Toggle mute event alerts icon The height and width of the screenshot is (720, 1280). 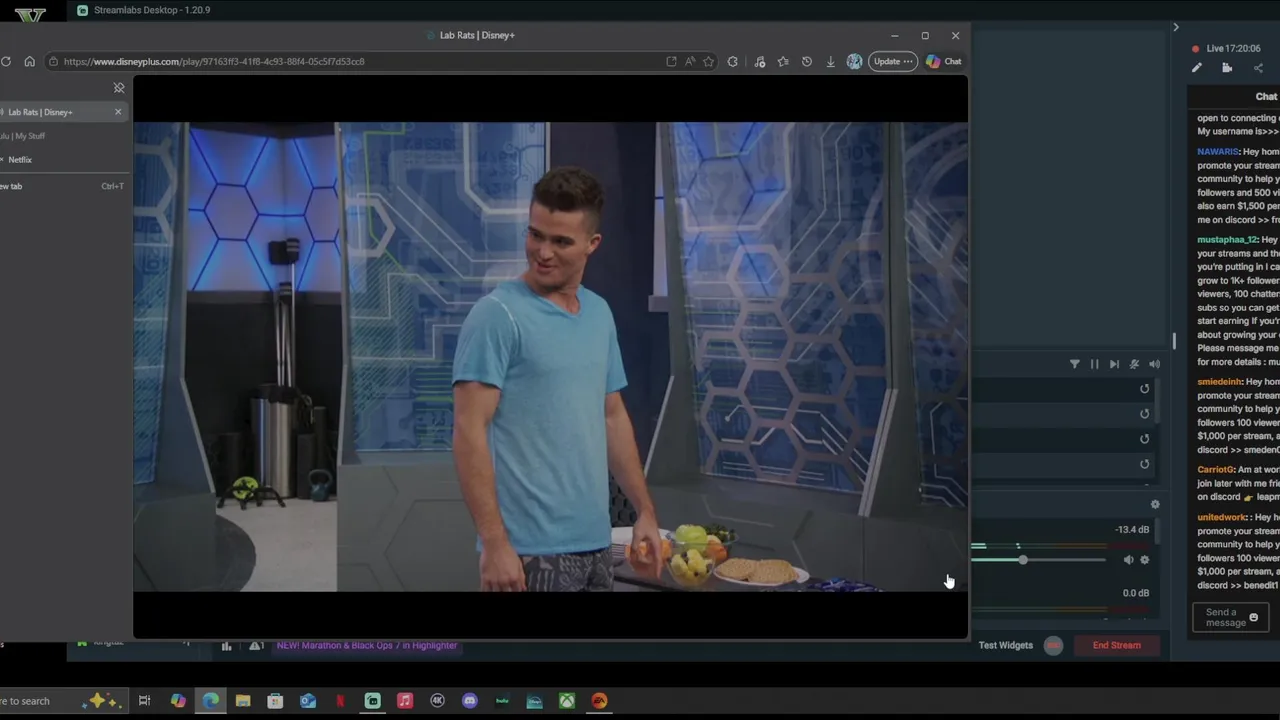1134,364
